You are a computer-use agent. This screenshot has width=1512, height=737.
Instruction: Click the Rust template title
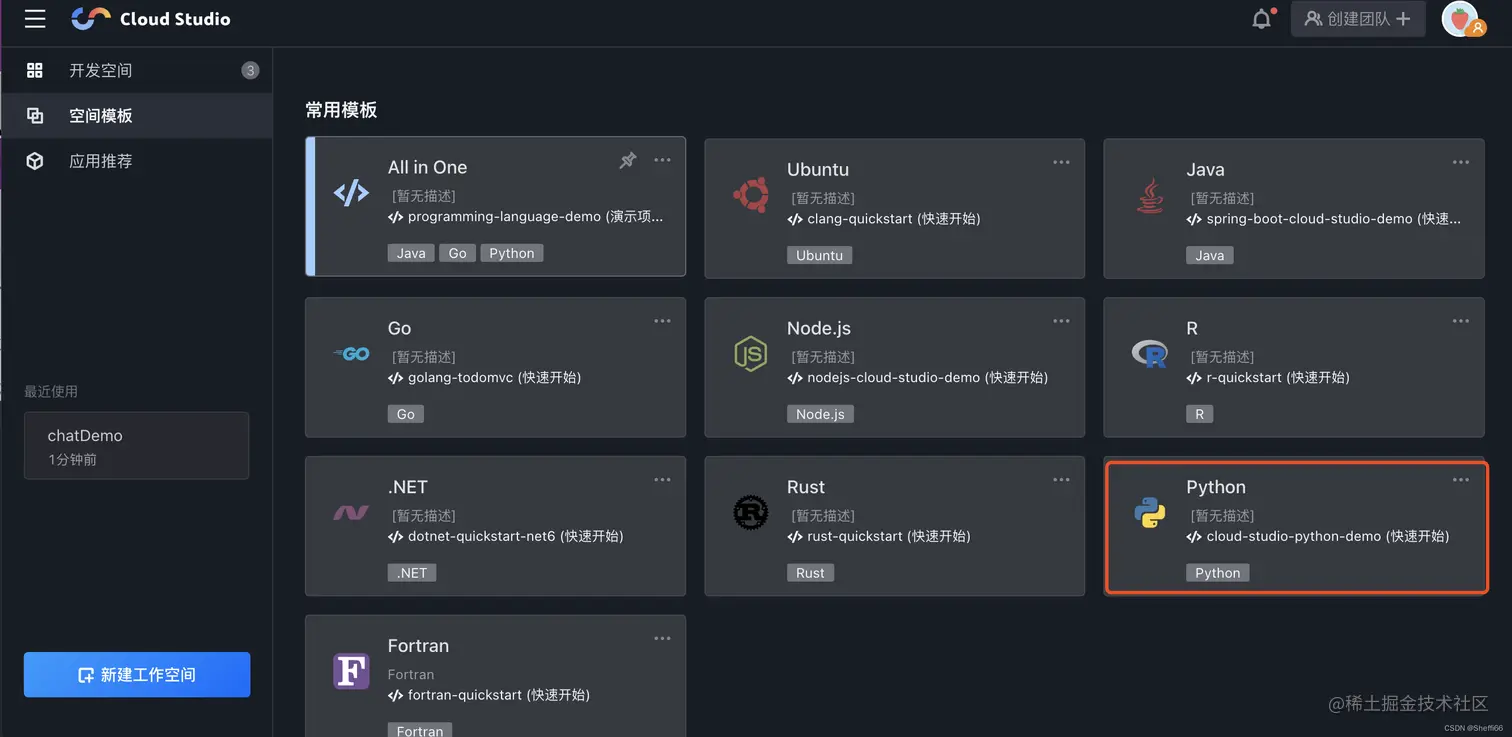pos(806,487)
